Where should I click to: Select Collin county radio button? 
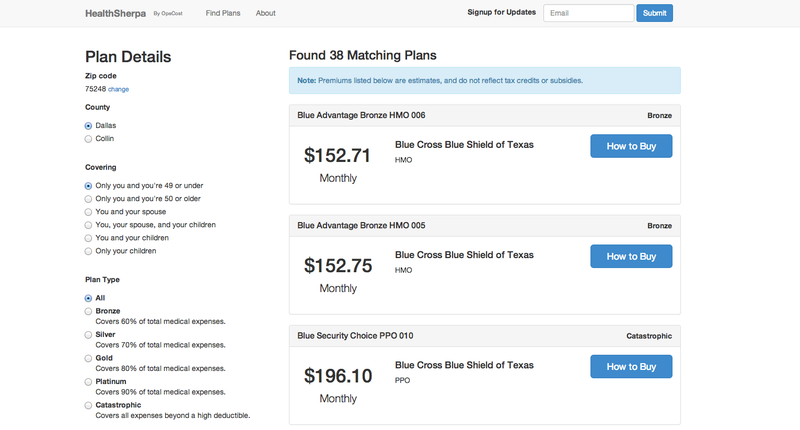[88, 139]
